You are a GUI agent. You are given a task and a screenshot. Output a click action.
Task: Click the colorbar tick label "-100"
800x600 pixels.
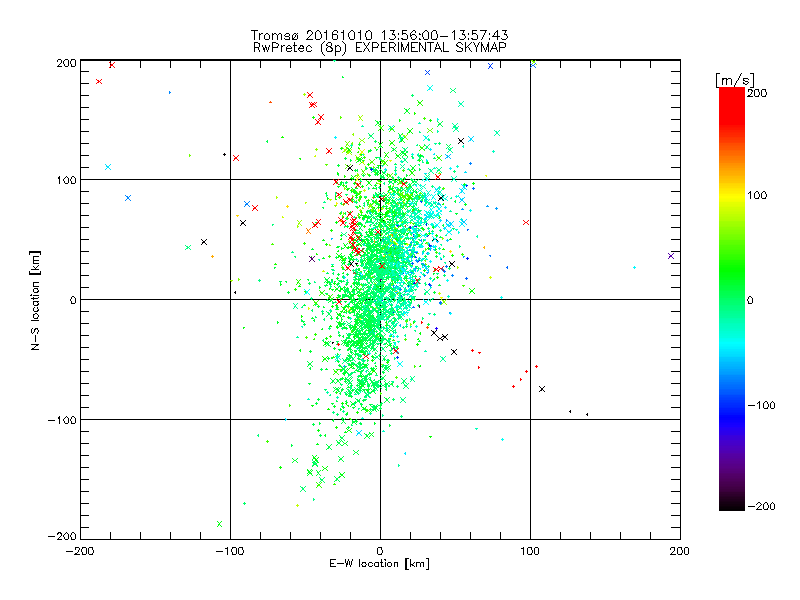(761, 405)
